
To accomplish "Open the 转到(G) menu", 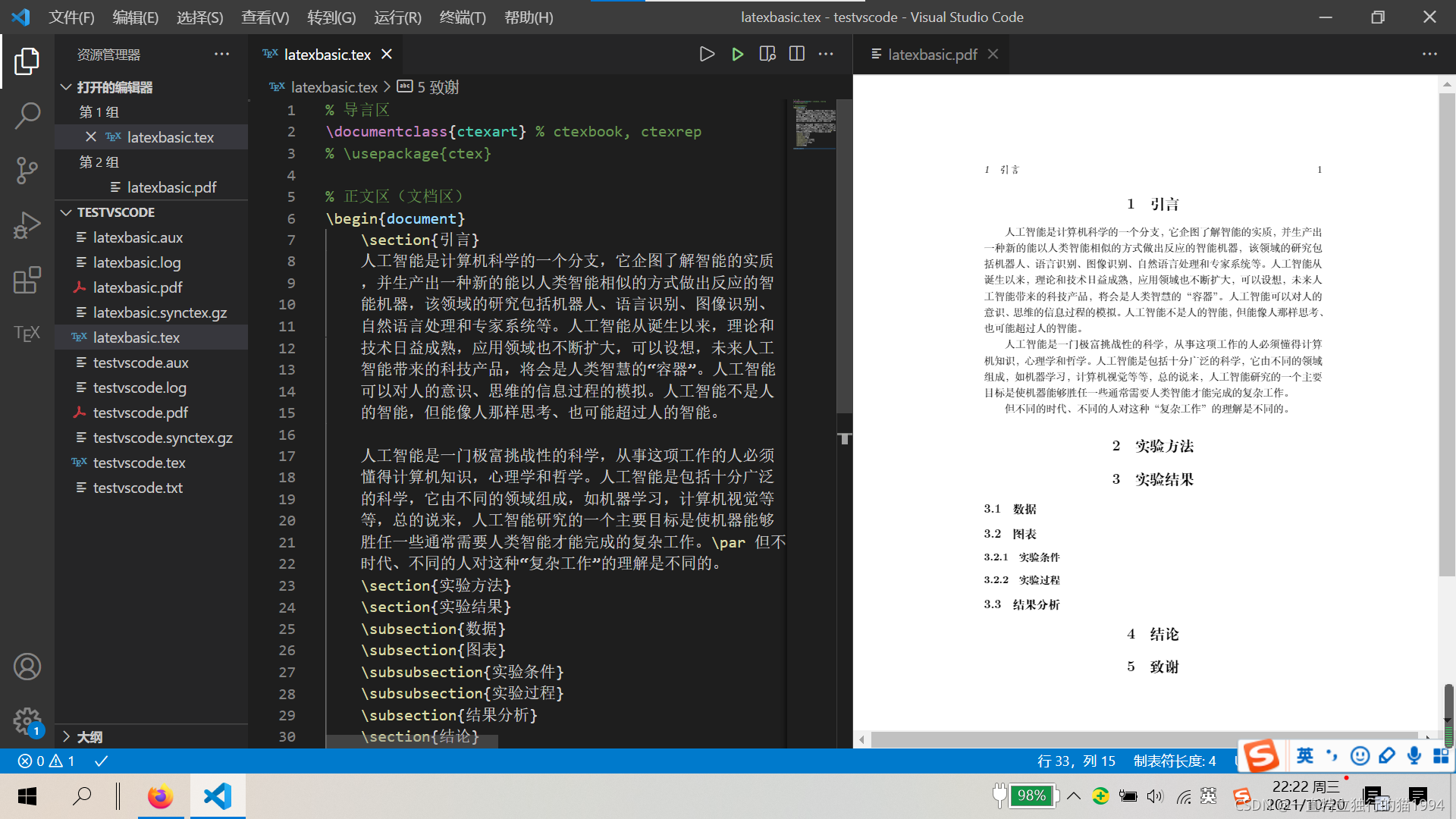I will click(x=331, y=17).
